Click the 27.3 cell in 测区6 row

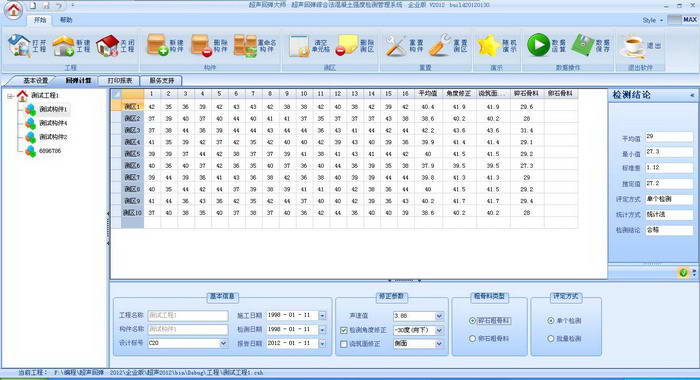[x=527, y=166]
